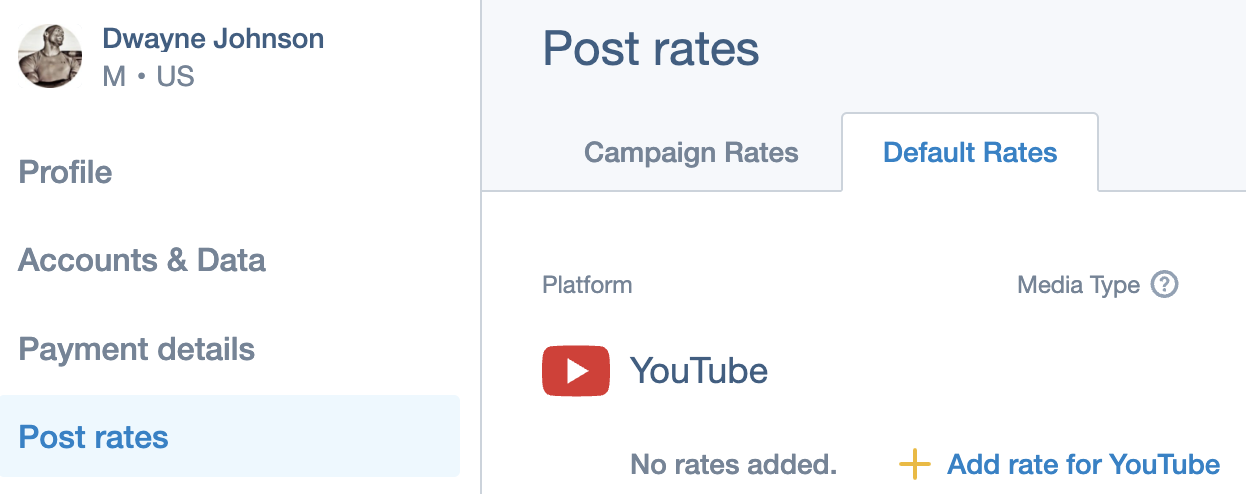The height and width of the screenshot is (494, 1246).
Task: Click the Post rates page heading
Action: pos(651,48)
